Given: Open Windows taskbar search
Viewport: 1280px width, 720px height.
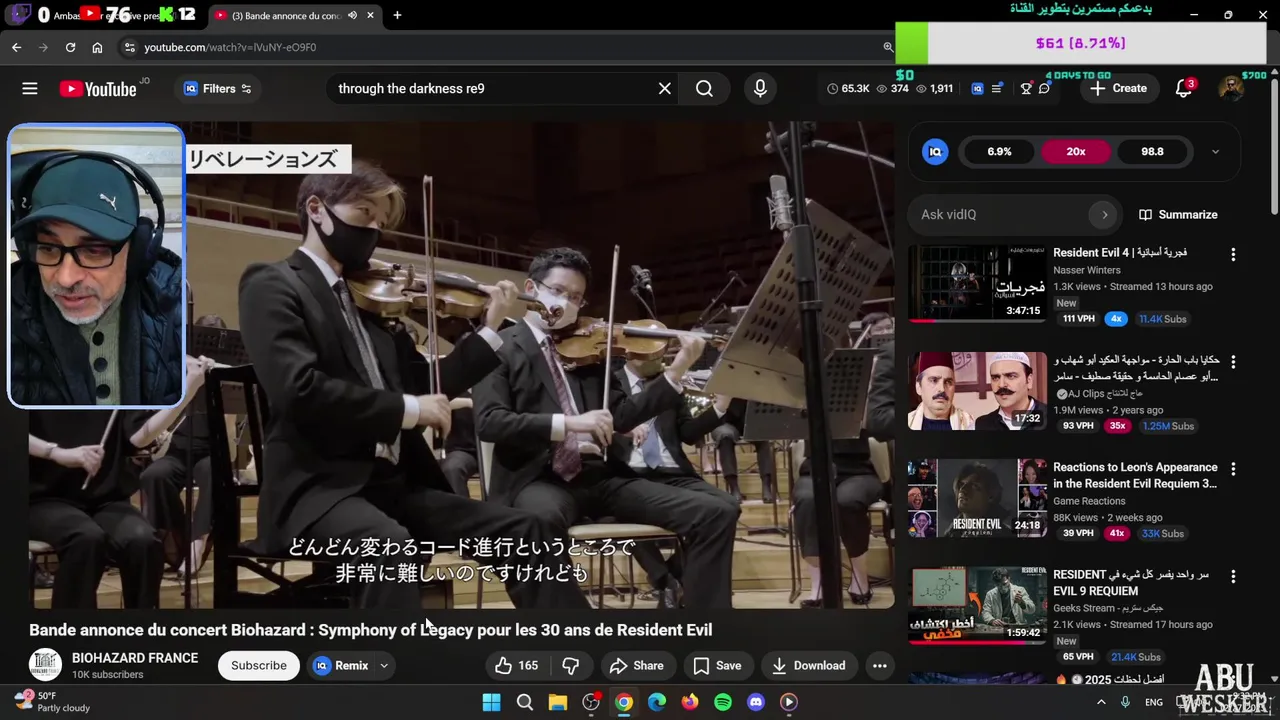Looking at the screenshot, I should (525, 702).
